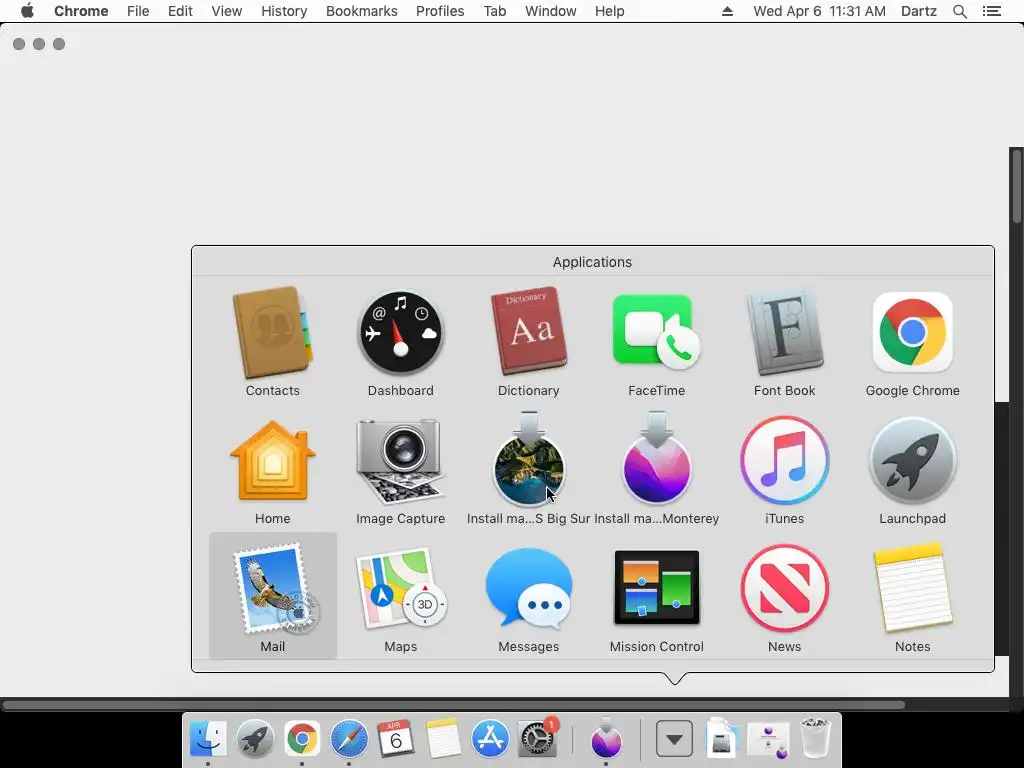1024x768 pixels.
Task: Open the View menu
Action: (x=227, y=11)
